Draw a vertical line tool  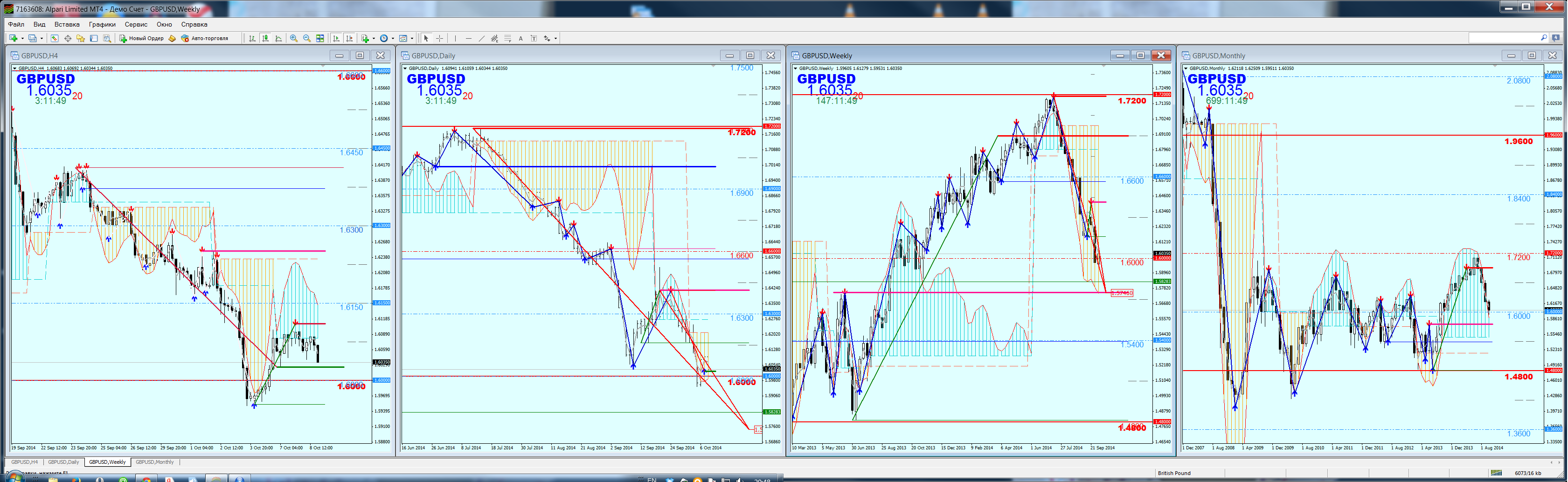455,38
